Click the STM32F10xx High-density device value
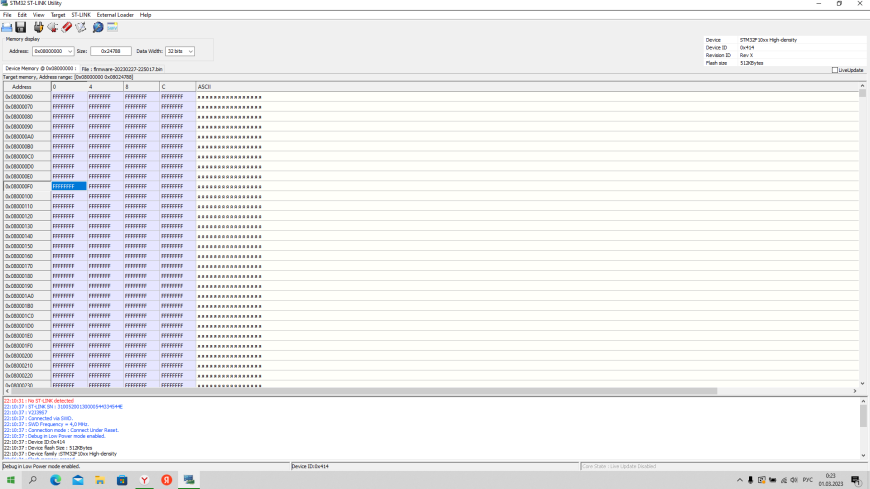The height and width of the screenshot is (489, 870). click(x=768, y=40)
